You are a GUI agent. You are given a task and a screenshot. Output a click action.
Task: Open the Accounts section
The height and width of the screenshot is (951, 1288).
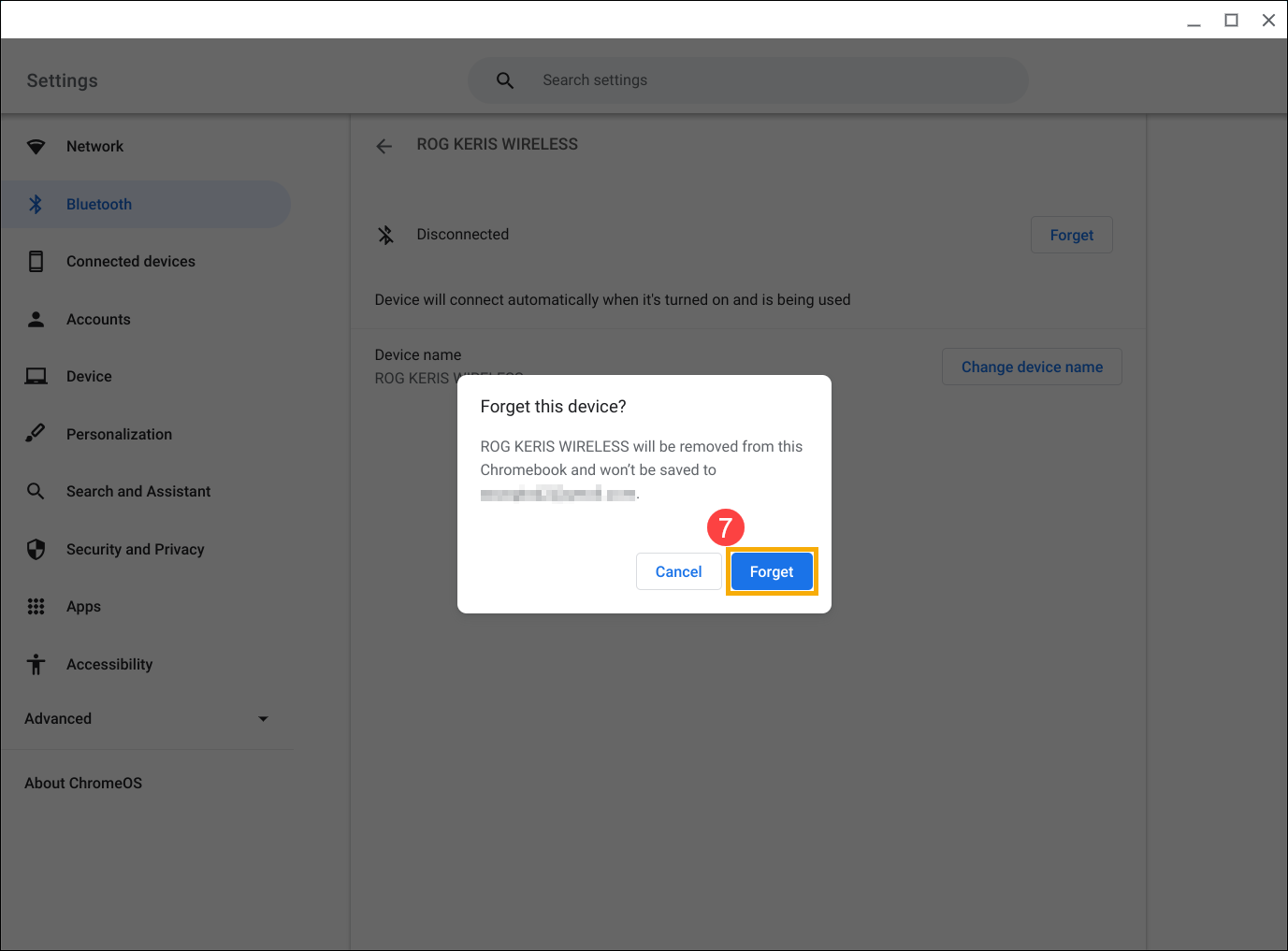point(146,319)
